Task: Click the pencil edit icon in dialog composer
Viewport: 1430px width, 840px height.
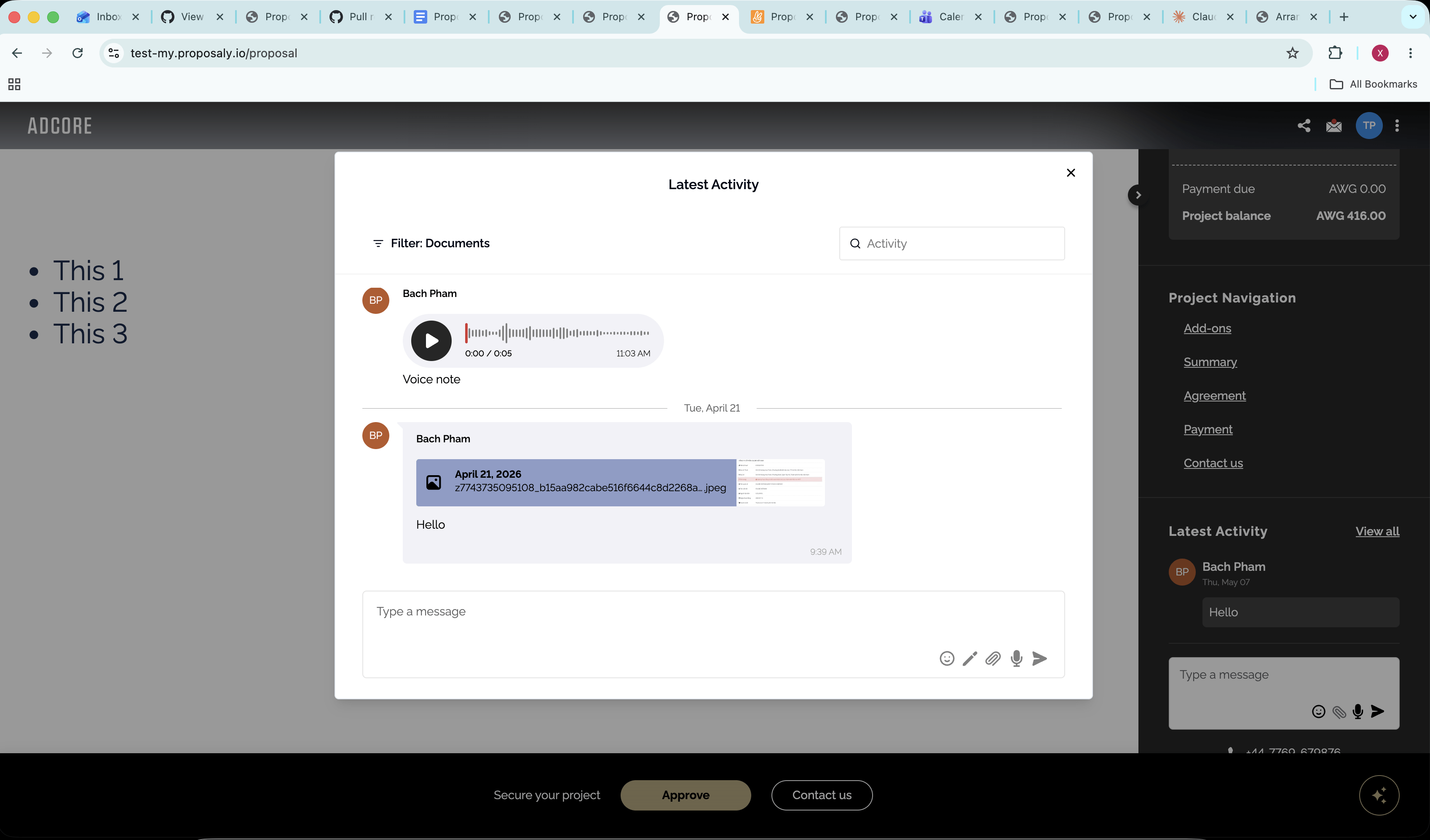Action: [970, 658]
